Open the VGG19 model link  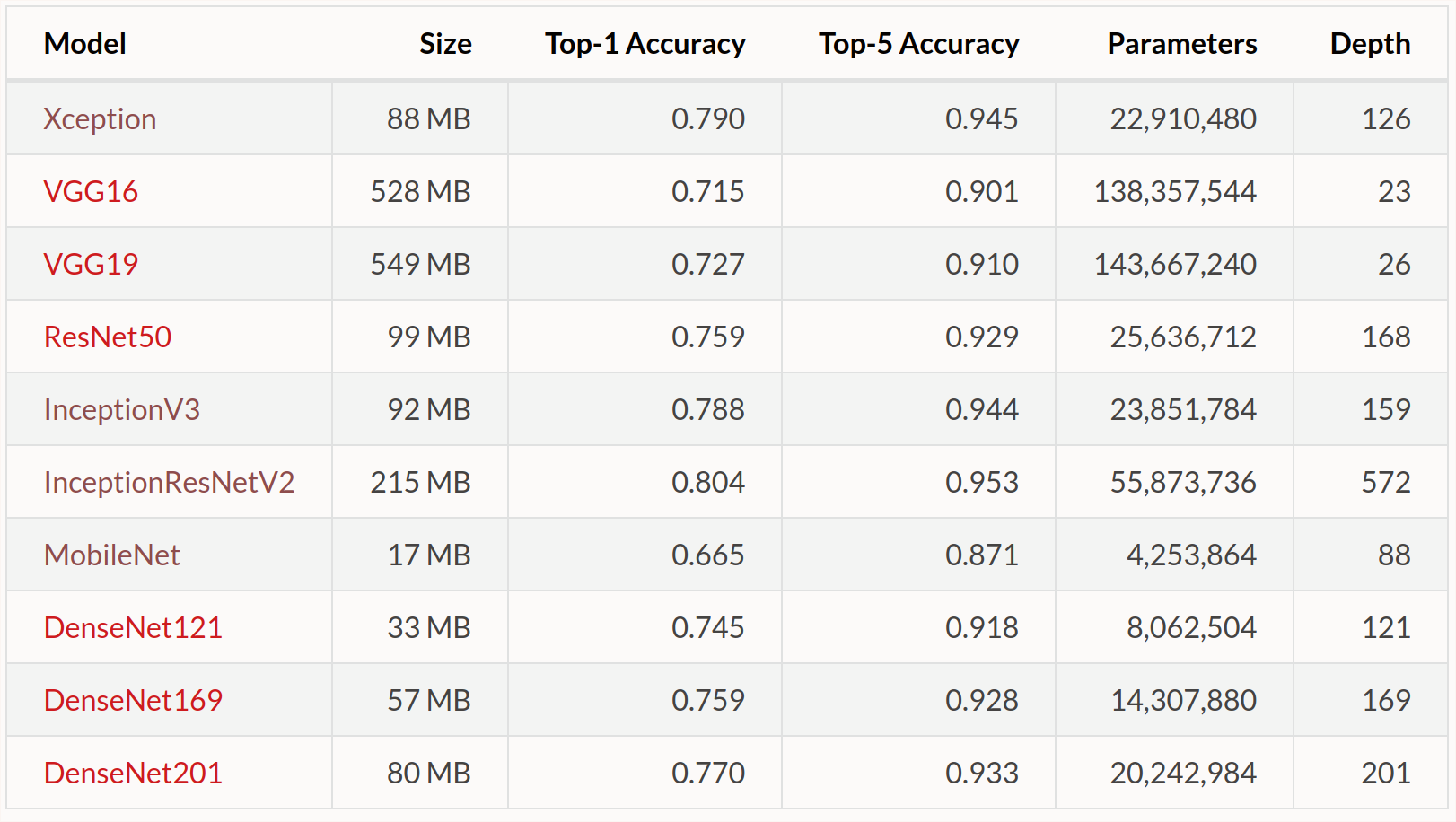91,264
